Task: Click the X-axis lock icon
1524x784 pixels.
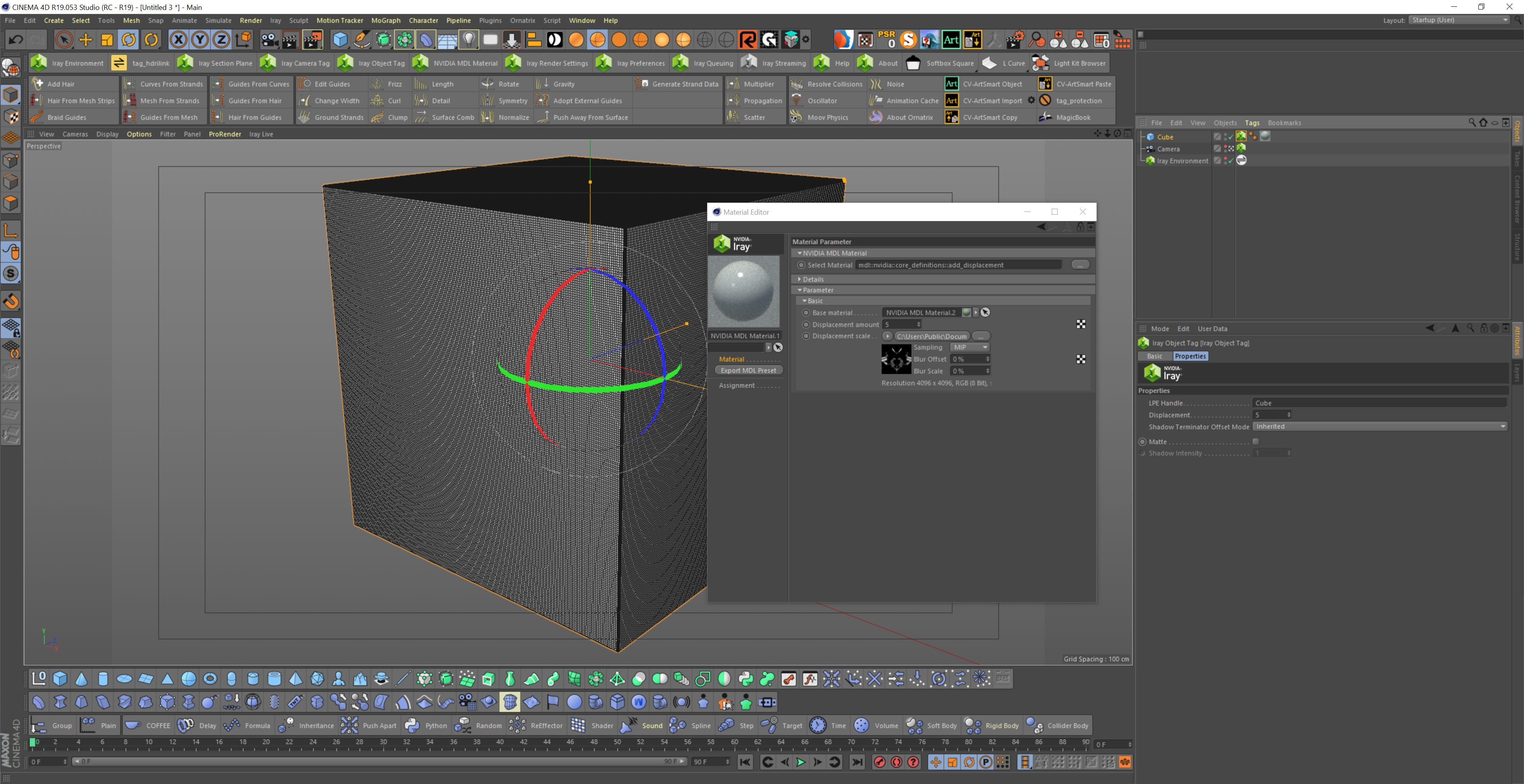Action: point(178,40)
